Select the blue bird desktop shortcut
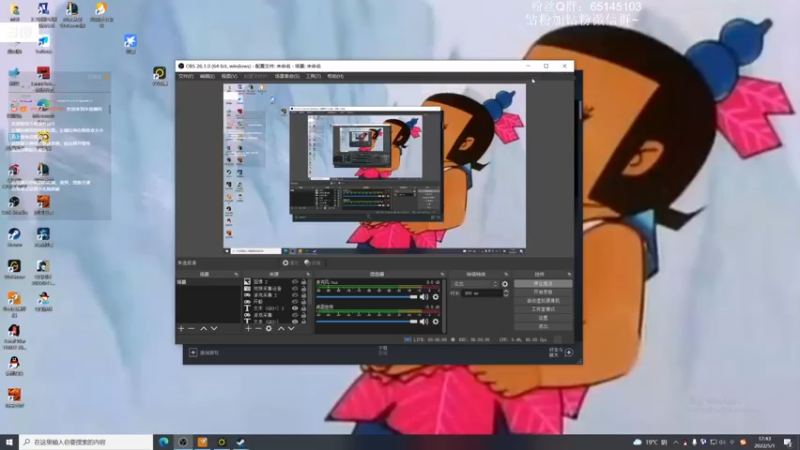 click(130, 43)
